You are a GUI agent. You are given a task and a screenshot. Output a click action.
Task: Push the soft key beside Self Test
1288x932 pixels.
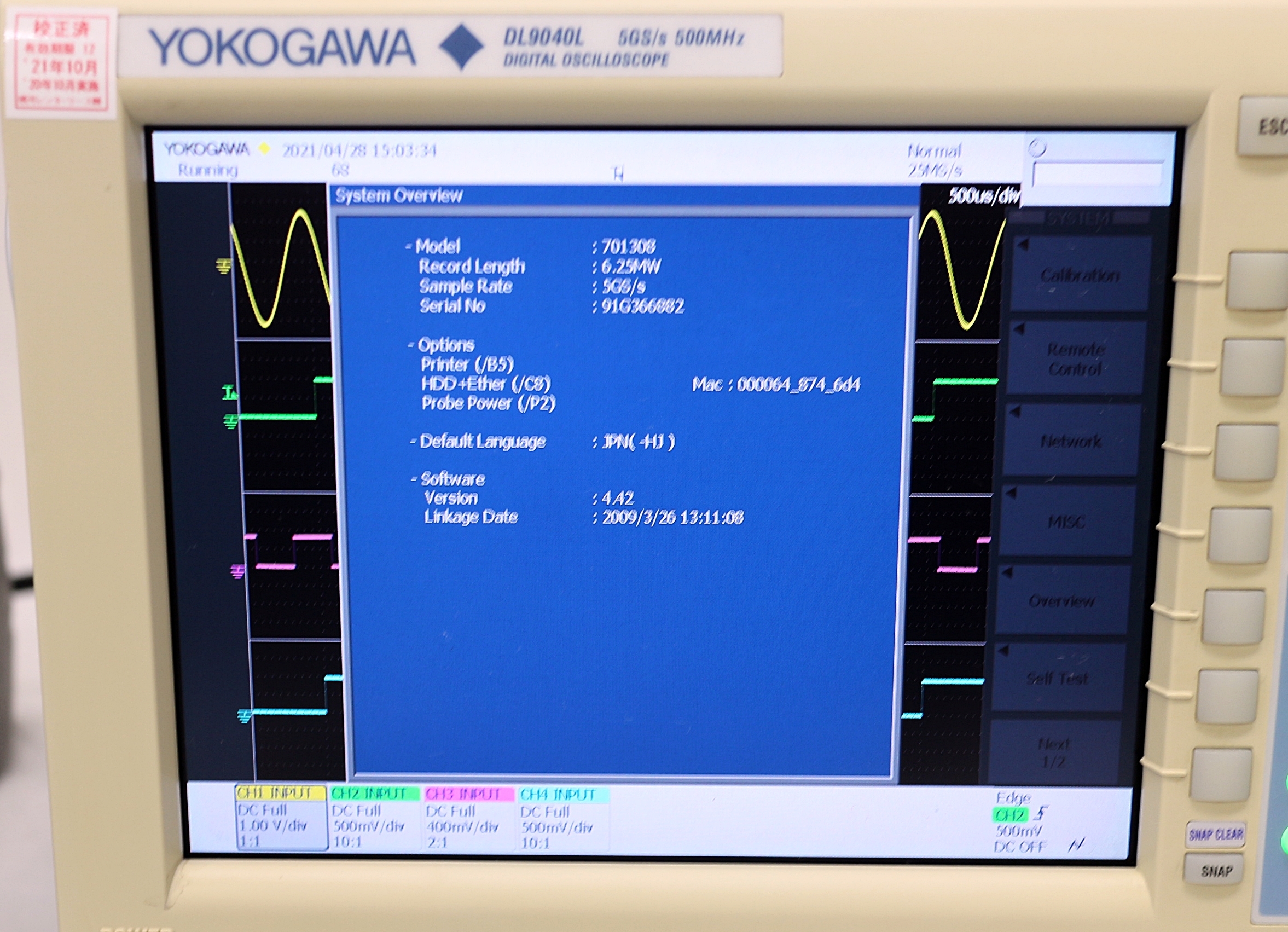click(1227, 697)
